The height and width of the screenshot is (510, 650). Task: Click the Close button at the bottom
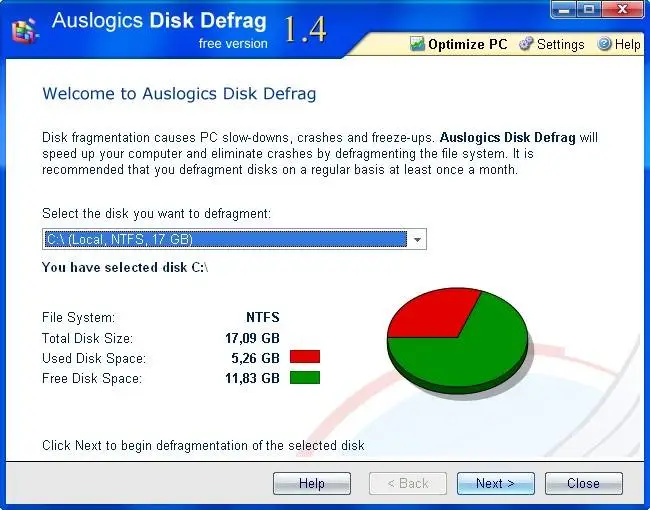[x=584, y=483]
